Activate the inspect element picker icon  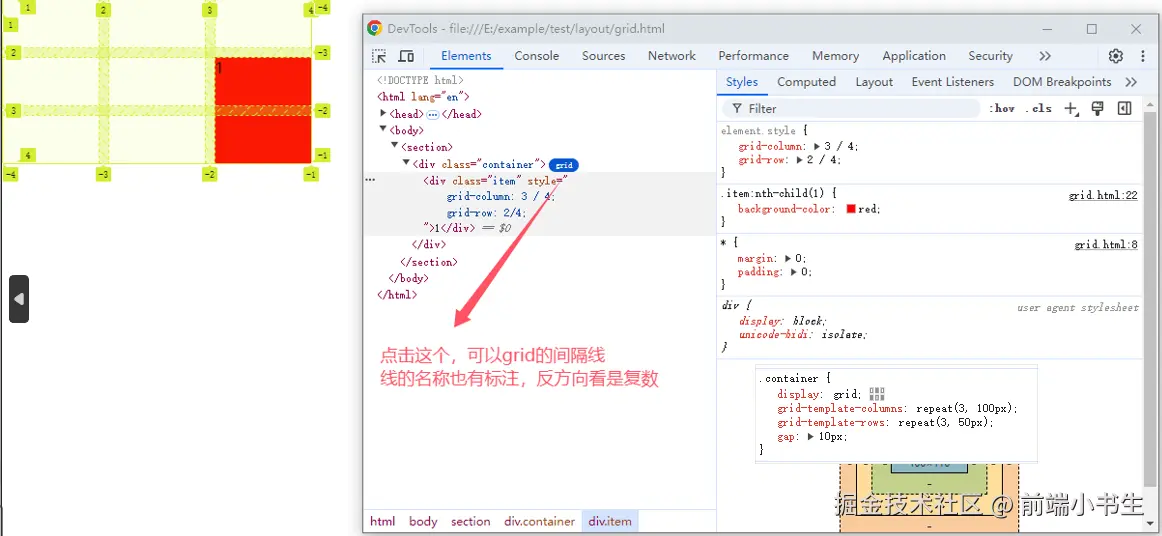coord(379,56)
